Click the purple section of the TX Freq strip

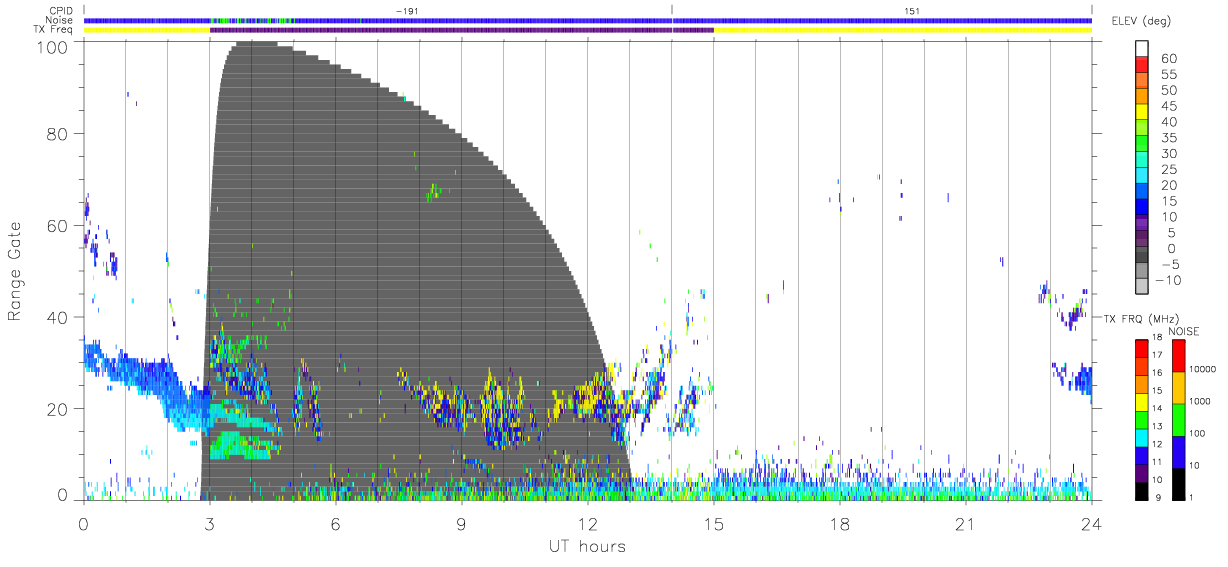click(461, 30)
